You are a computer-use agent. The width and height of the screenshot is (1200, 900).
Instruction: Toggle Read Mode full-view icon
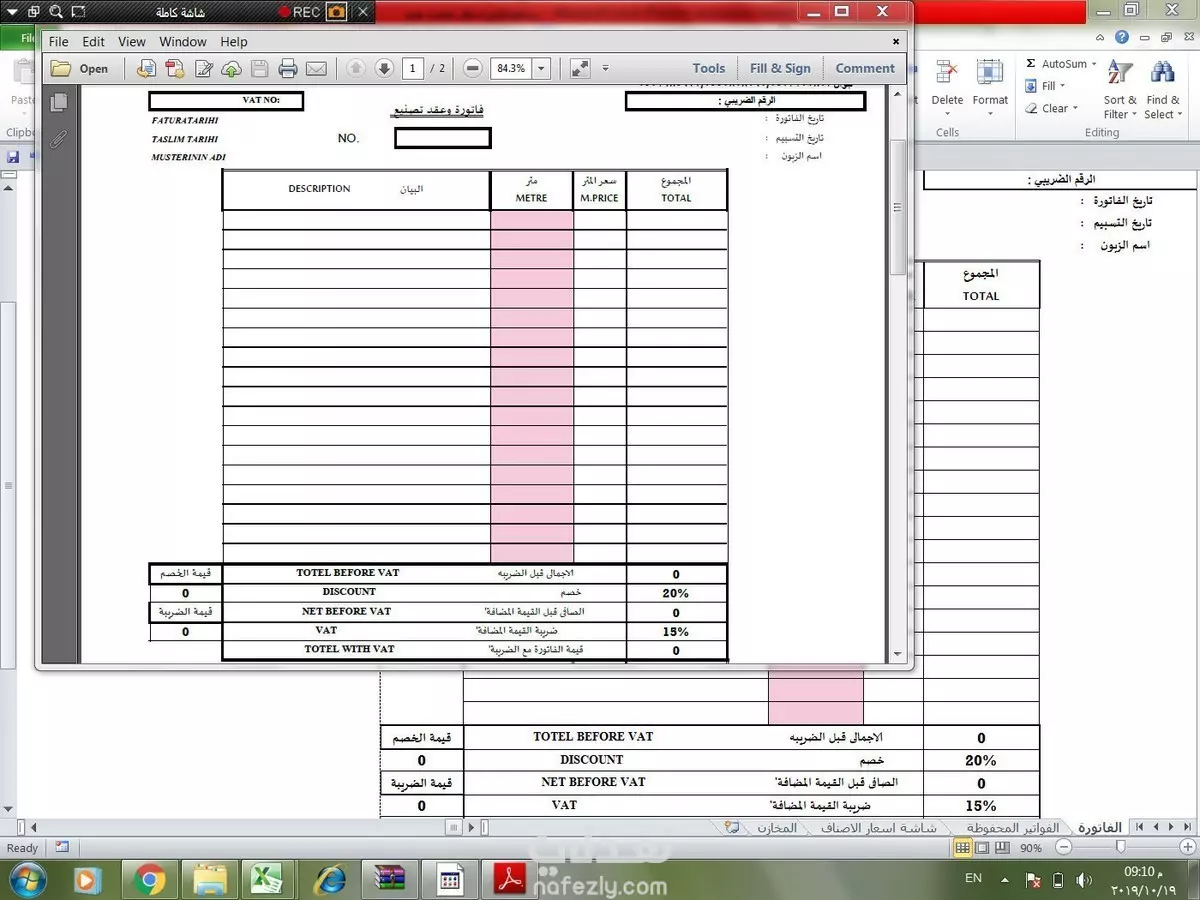[580, 69]
